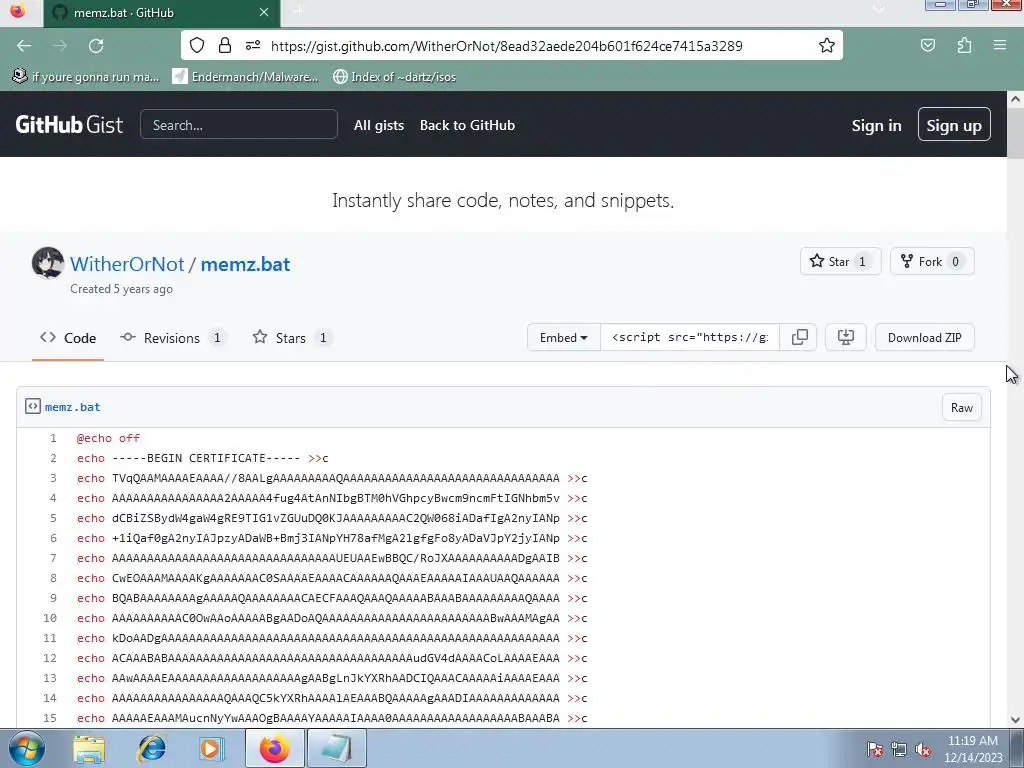Click the scroll down arrow of the scrollbar
The width and height of the screenshot is (1024, 768).
click(1015, 720)
